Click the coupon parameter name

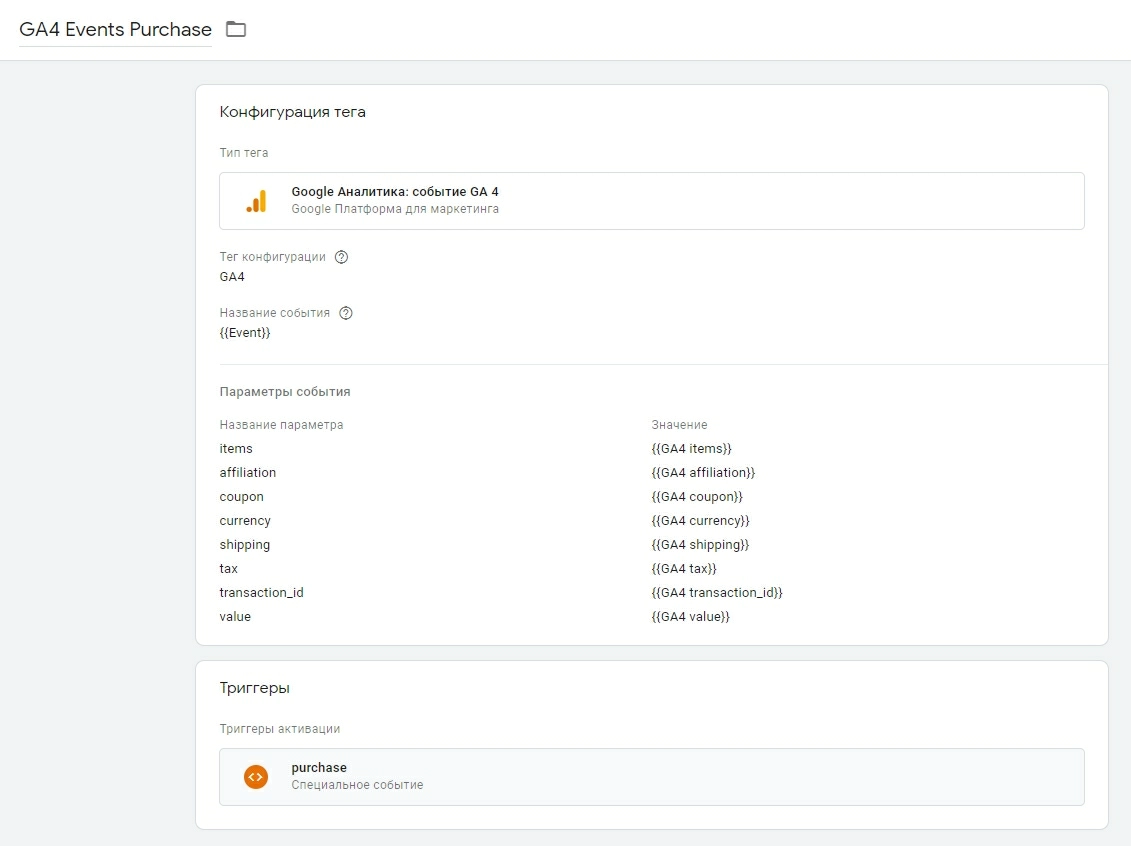242,497
